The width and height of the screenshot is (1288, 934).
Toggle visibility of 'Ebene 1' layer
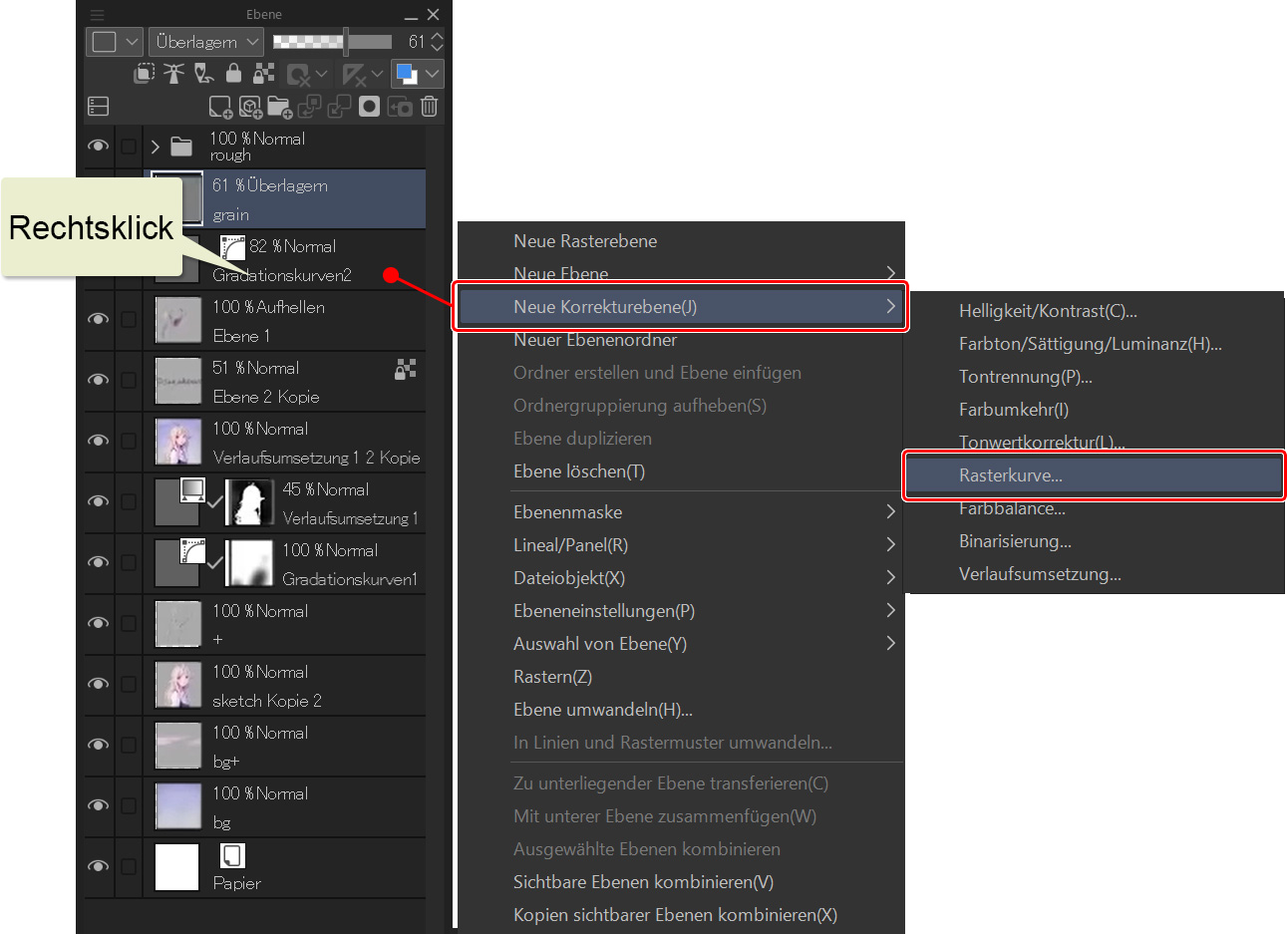coord(98,319)
